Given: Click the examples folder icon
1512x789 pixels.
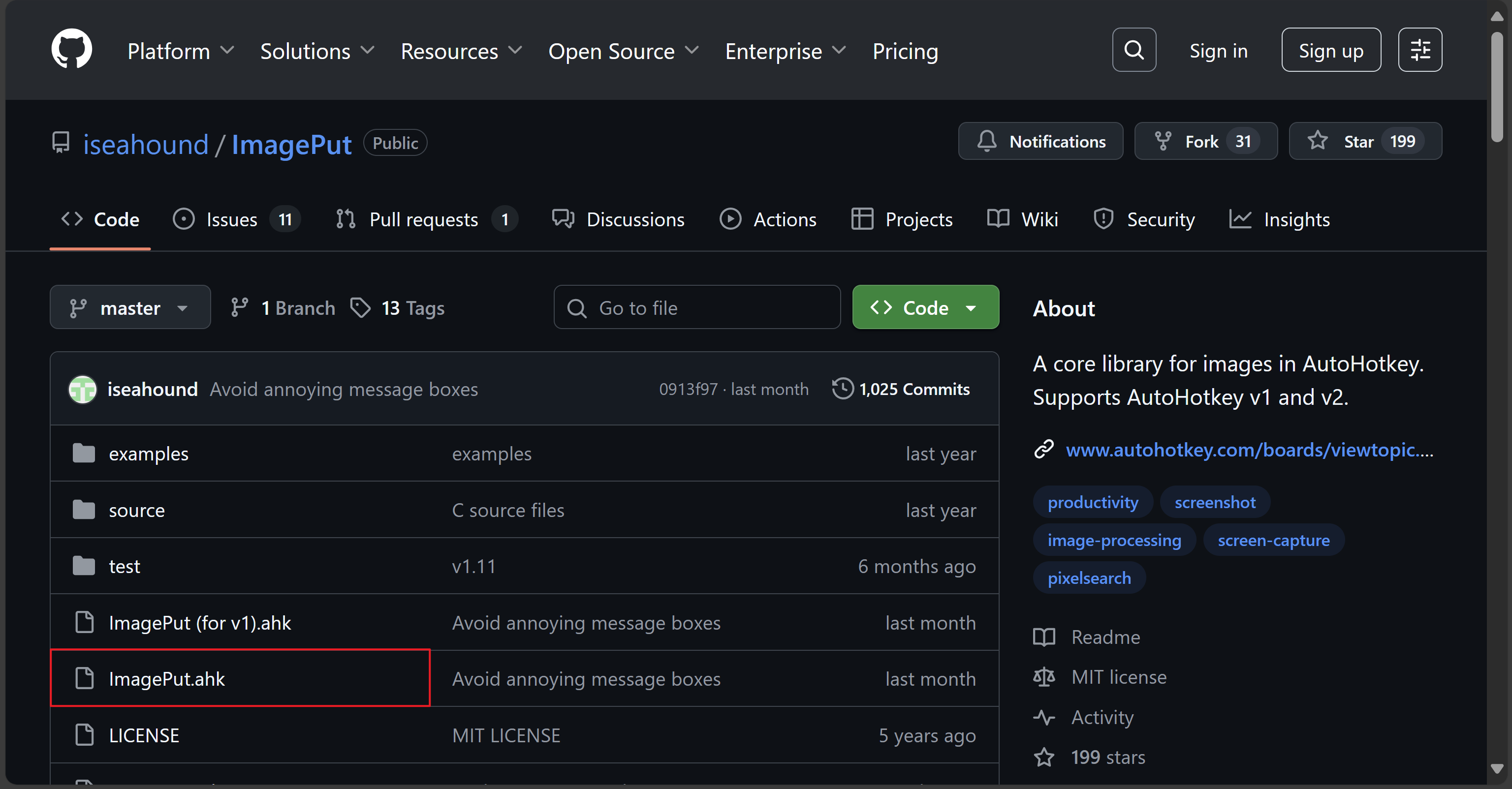Looking at the screenshot, I should click(x=84, y=453).
